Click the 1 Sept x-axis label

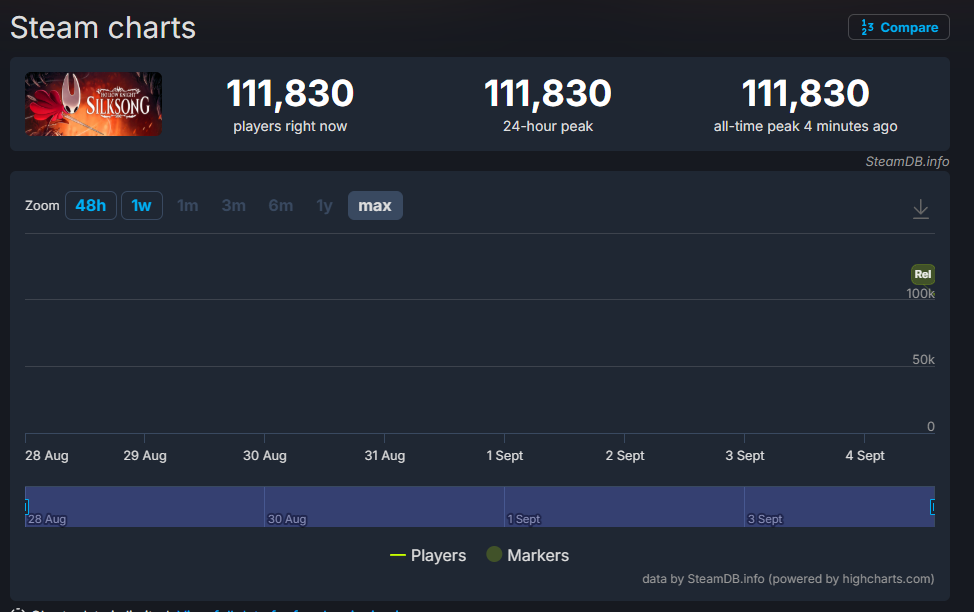[504, 455]
